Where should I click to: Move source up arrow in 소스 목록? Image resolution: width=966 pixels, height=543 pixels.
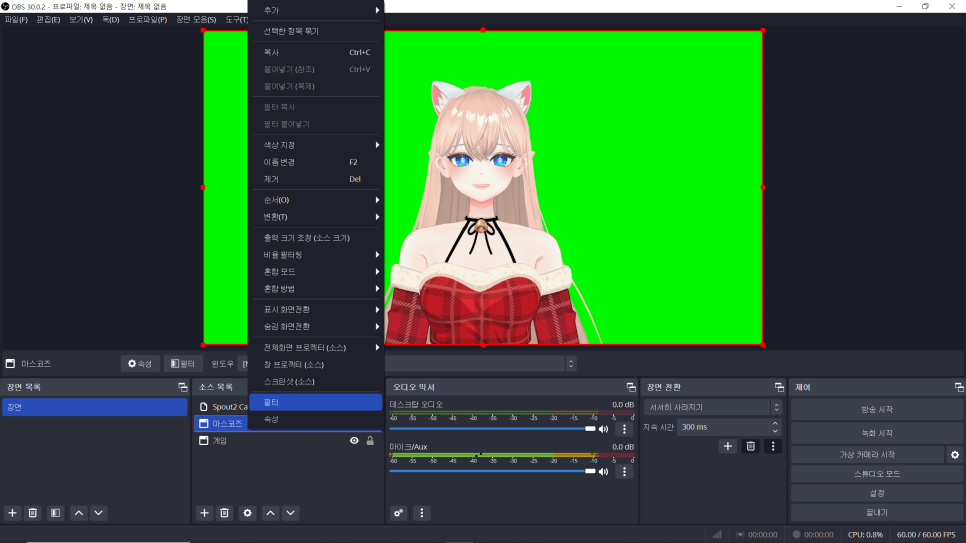270,513
